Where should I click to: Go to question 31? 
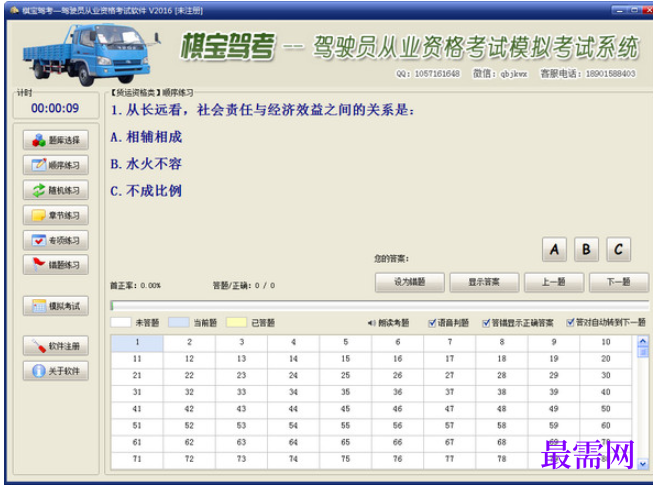click(x=137, y=393)
